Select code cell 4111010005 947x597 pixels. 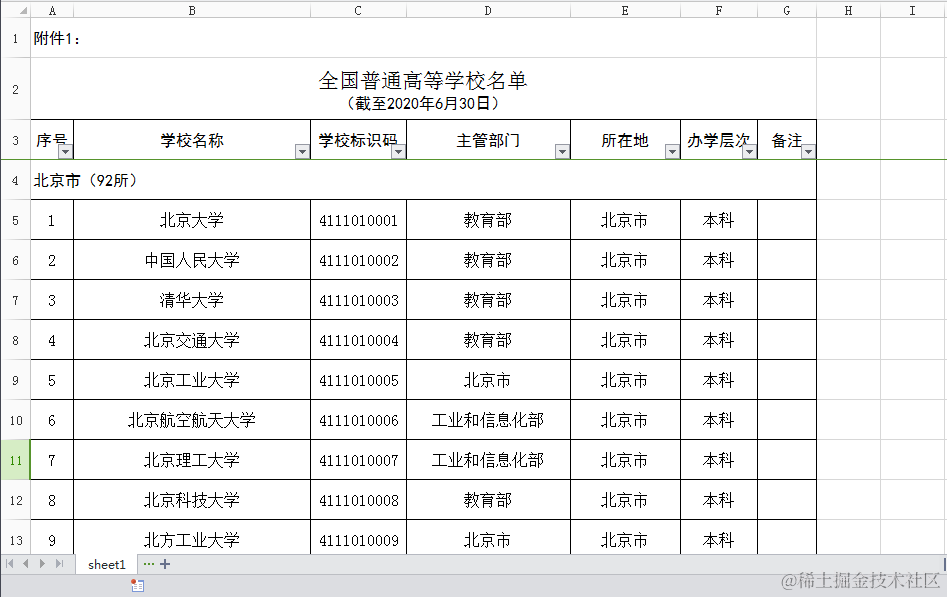(x=359, y=380)
